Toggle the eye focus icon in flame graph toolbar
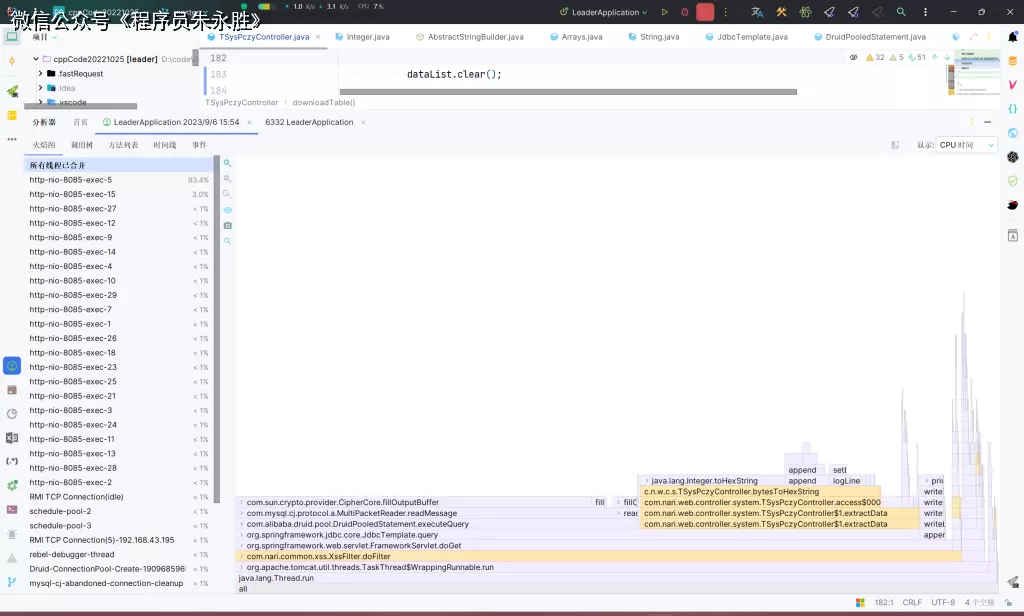Screen dimensions: 1024x616 coord(227,210)
